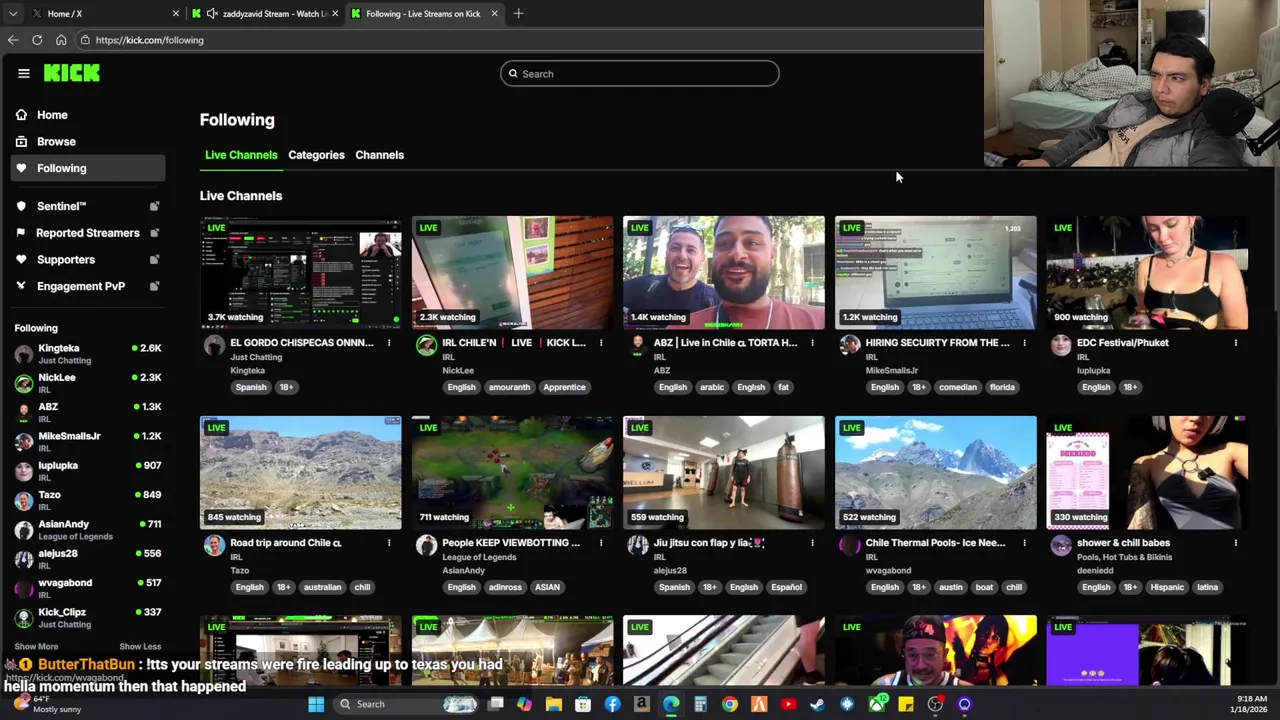Image resolution: width=1280 pixels, height=720 pixels.
Task: Click the NickLee avatar under IRL CHILE'N
Action: 426,346
